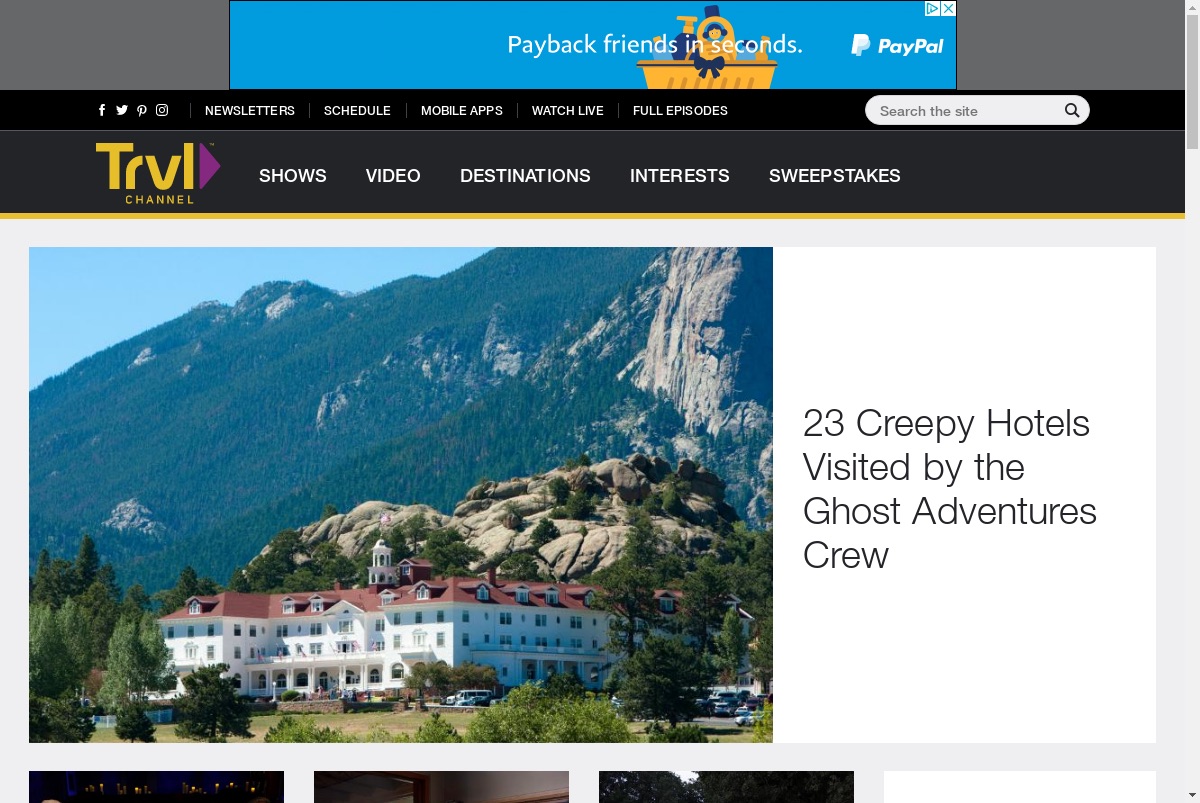The height and width of the screenshot is (803, 1200).
Task: Open the Video menu
Action: pyautogui.click(x=393, y=176)
